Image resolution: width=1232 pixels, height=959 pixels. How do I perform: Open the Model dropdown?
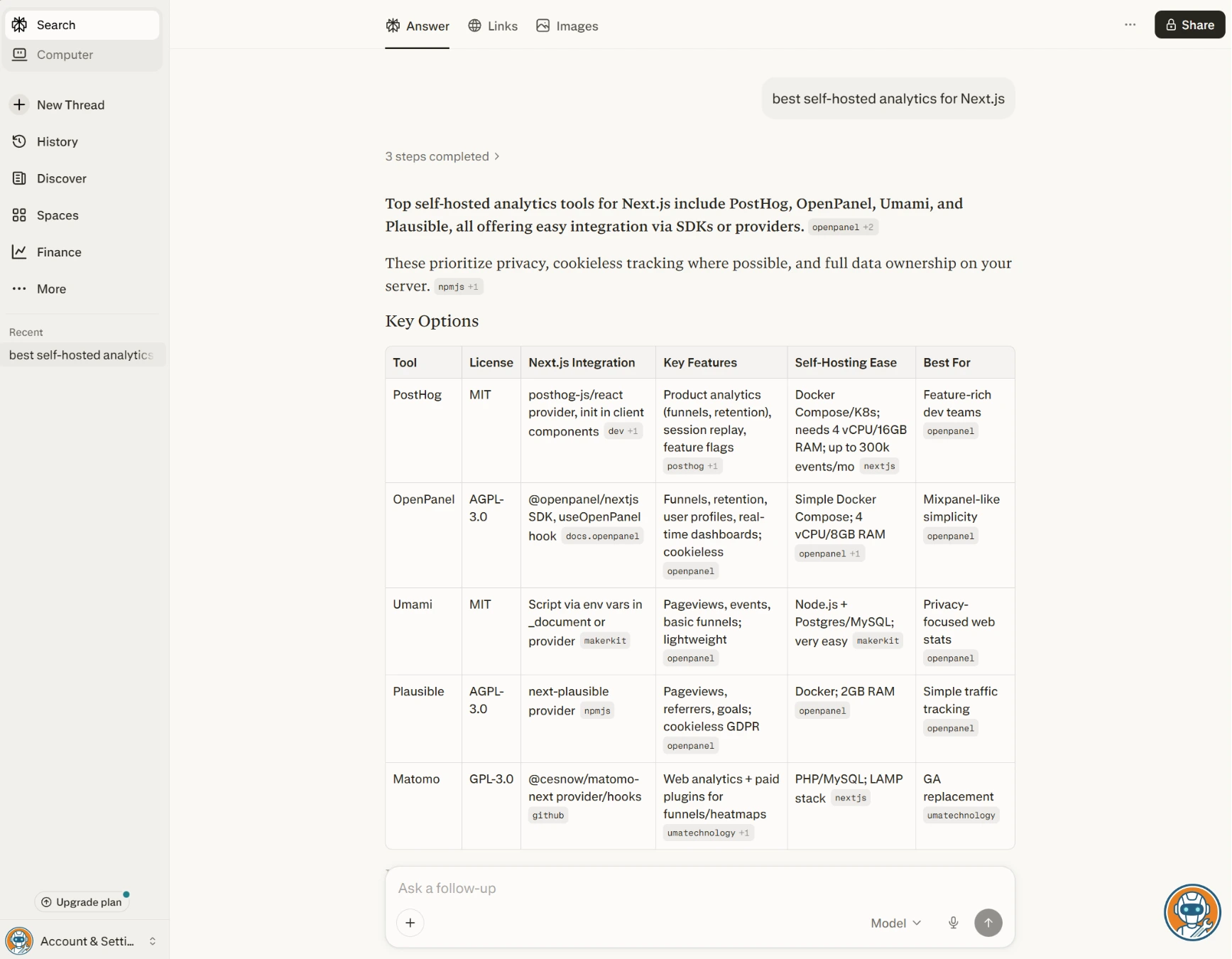(x=895, y=923)
